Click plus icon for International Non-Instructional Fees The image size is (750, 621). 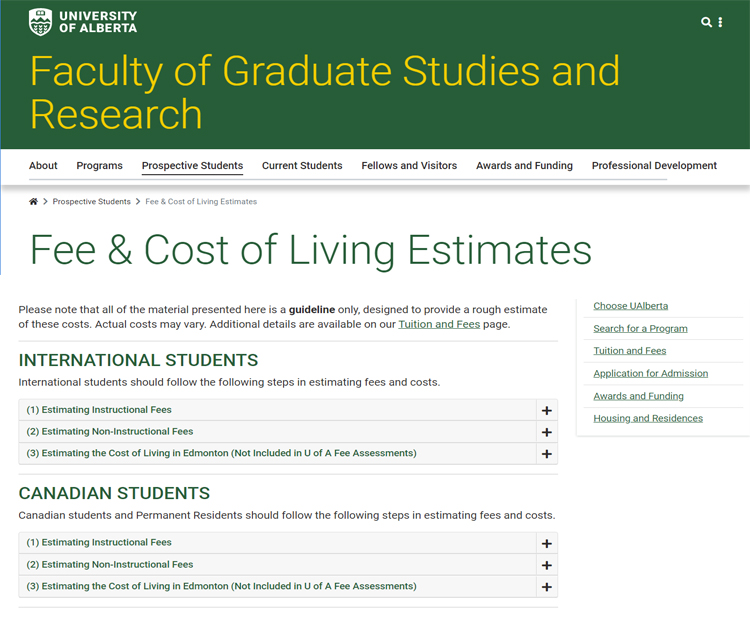tap(547, 432)
